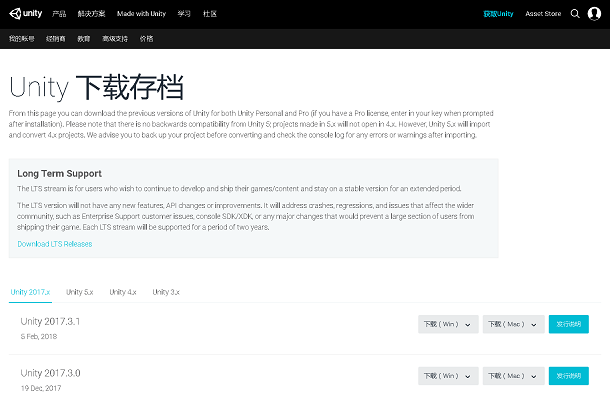Expand 下载 (Win) dropdown for Unity 2017.3.1
Screen dimensions: 610x398
[x=448, y=324]
